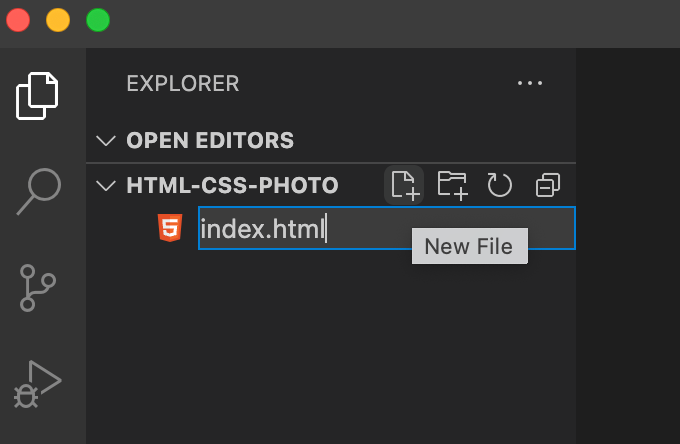Open the Explorer view in activity bar
This screenshot has height=444, width=680.
38,96
